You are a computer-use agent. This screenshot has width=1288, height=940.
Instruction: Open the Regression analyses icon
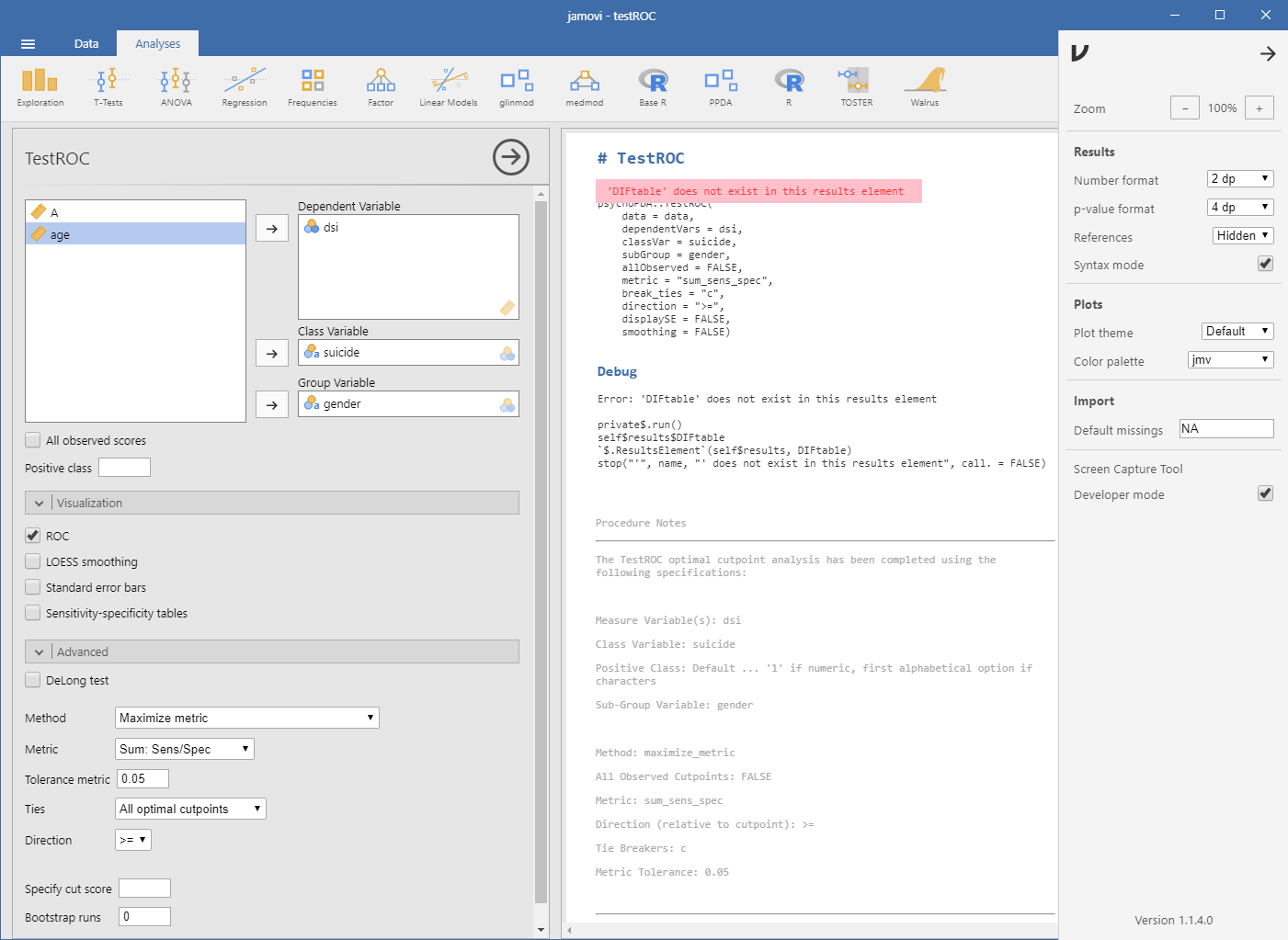[x=244, y=87]
